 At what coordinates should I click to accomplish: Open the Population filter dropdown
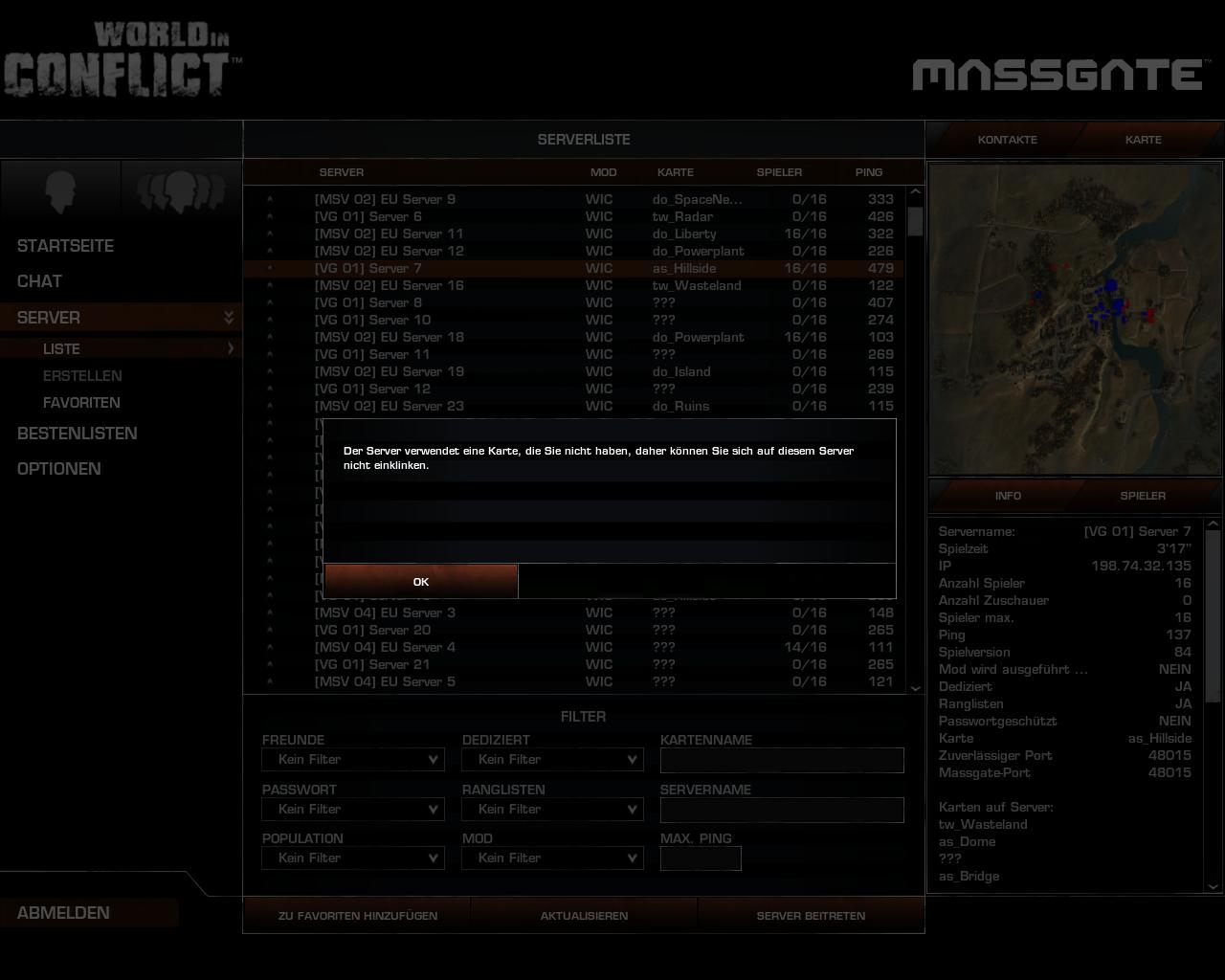(353, 857)
